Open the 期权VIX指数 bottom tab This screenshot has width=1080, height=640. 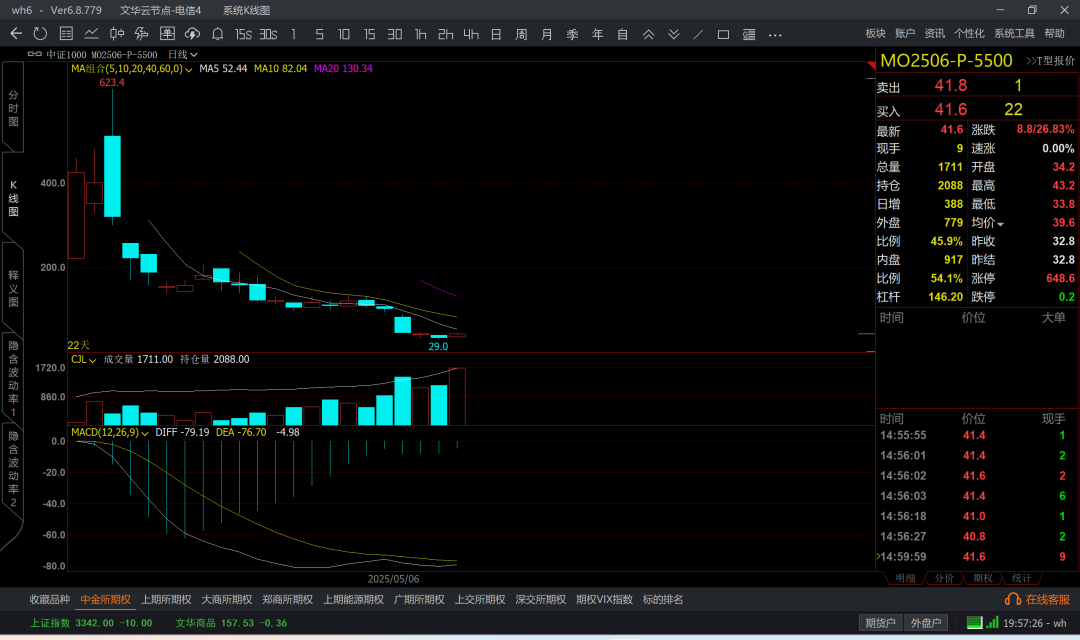point(604,599)
